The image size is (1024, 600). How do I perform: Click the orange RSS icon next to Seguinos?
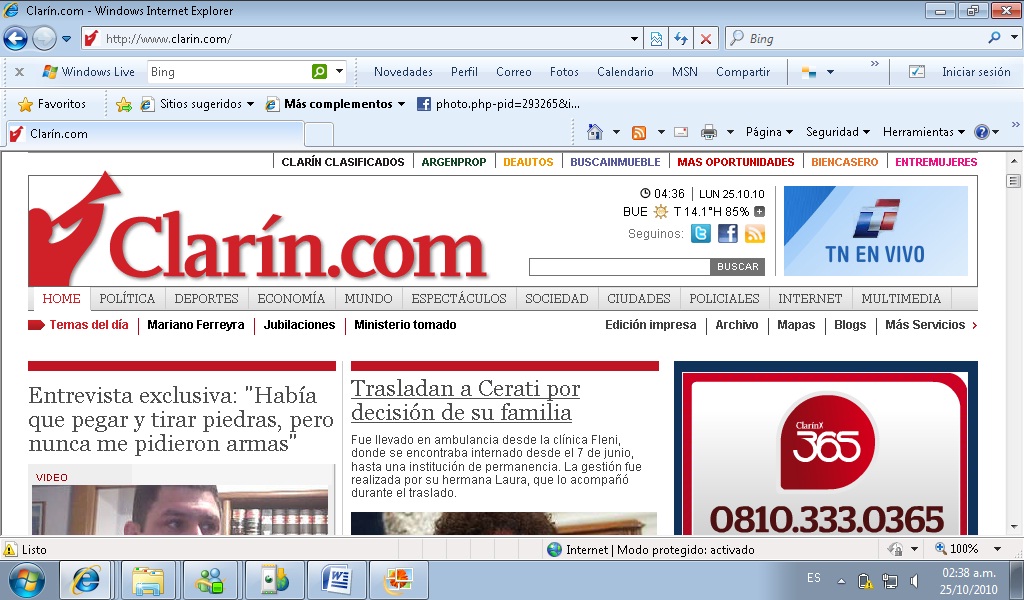point(754,233)
